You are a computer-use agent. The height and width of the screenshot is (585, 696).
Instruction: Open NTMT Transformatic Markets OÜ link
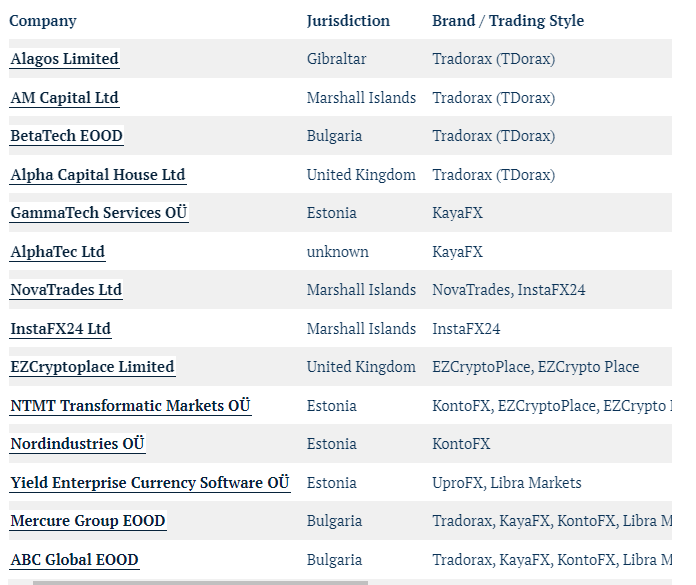(130, 406)
